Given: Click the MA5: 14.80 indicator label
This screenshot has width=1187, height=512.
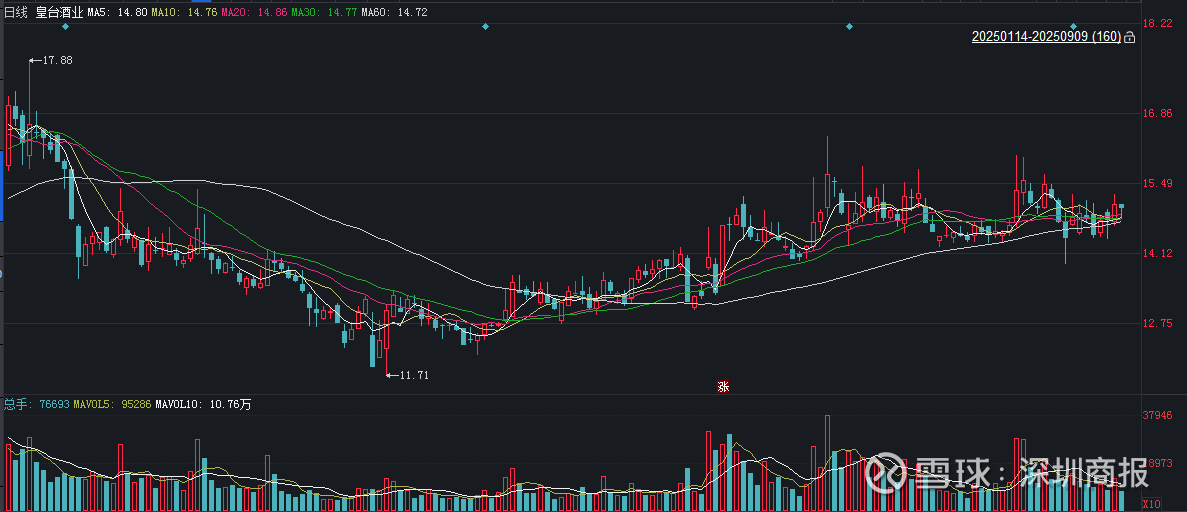Looking at the screenshot, I should [x=117, y=13].
